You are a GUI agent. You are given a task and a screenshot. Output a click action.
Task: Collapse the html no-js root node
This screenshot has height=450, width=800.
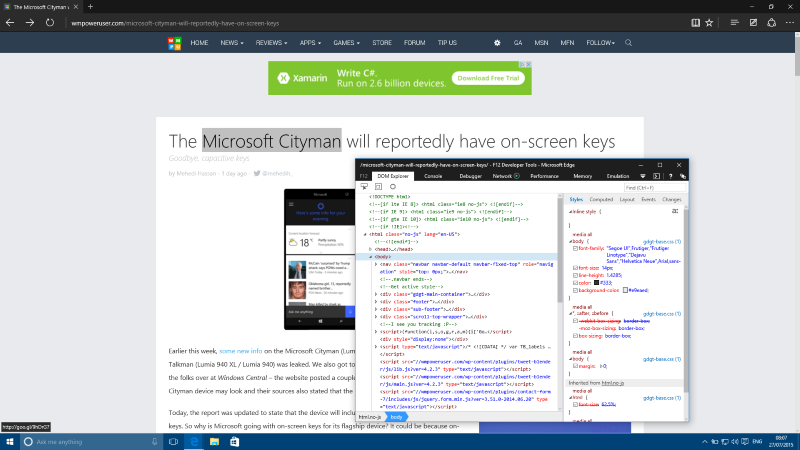[x=365, y=234]
